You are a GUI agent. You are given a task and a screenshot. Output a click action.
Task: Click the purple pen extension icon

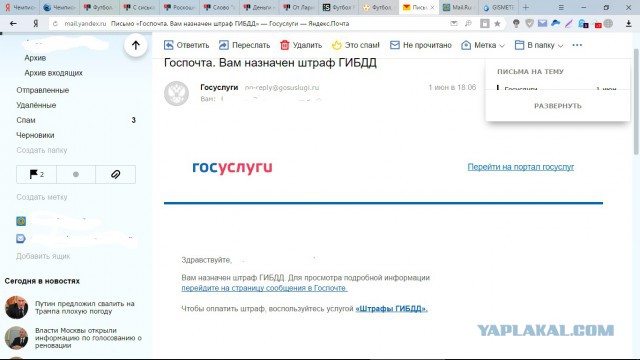tap(569, 24)
